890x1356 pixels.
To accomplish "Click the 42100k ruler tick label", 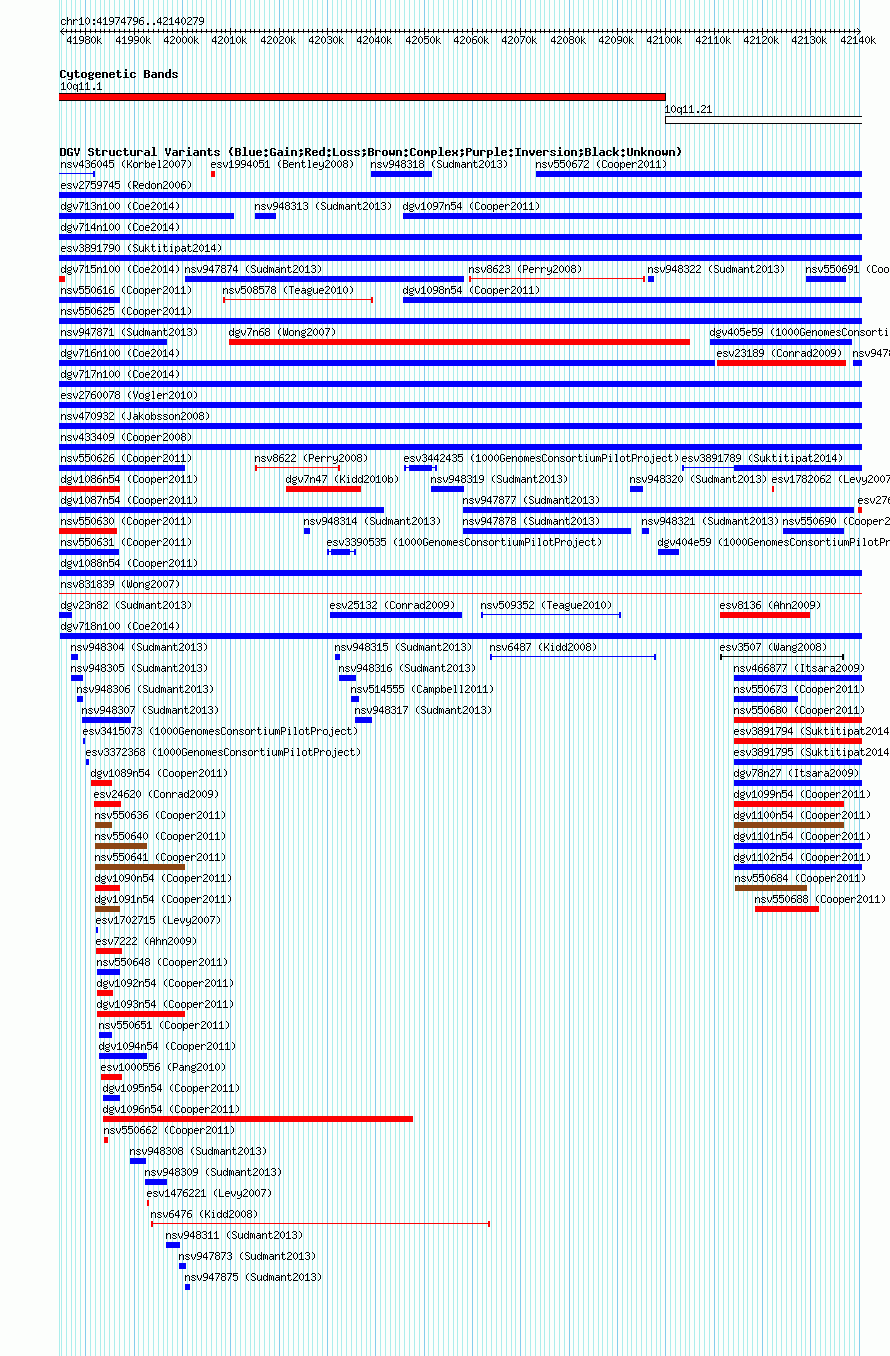I will click(665, 40).
